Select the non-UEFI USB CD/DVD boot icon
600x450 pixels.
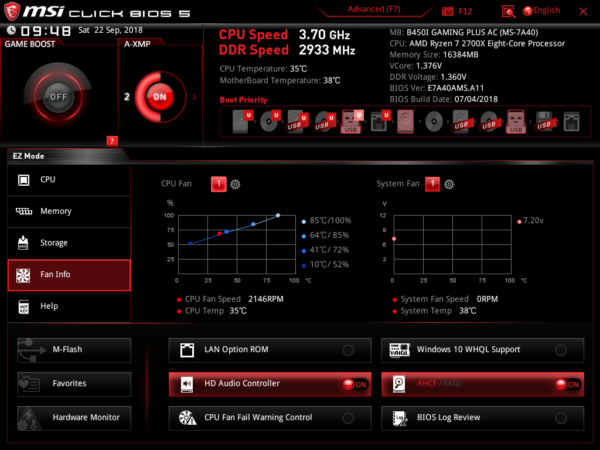coord(489,121)
